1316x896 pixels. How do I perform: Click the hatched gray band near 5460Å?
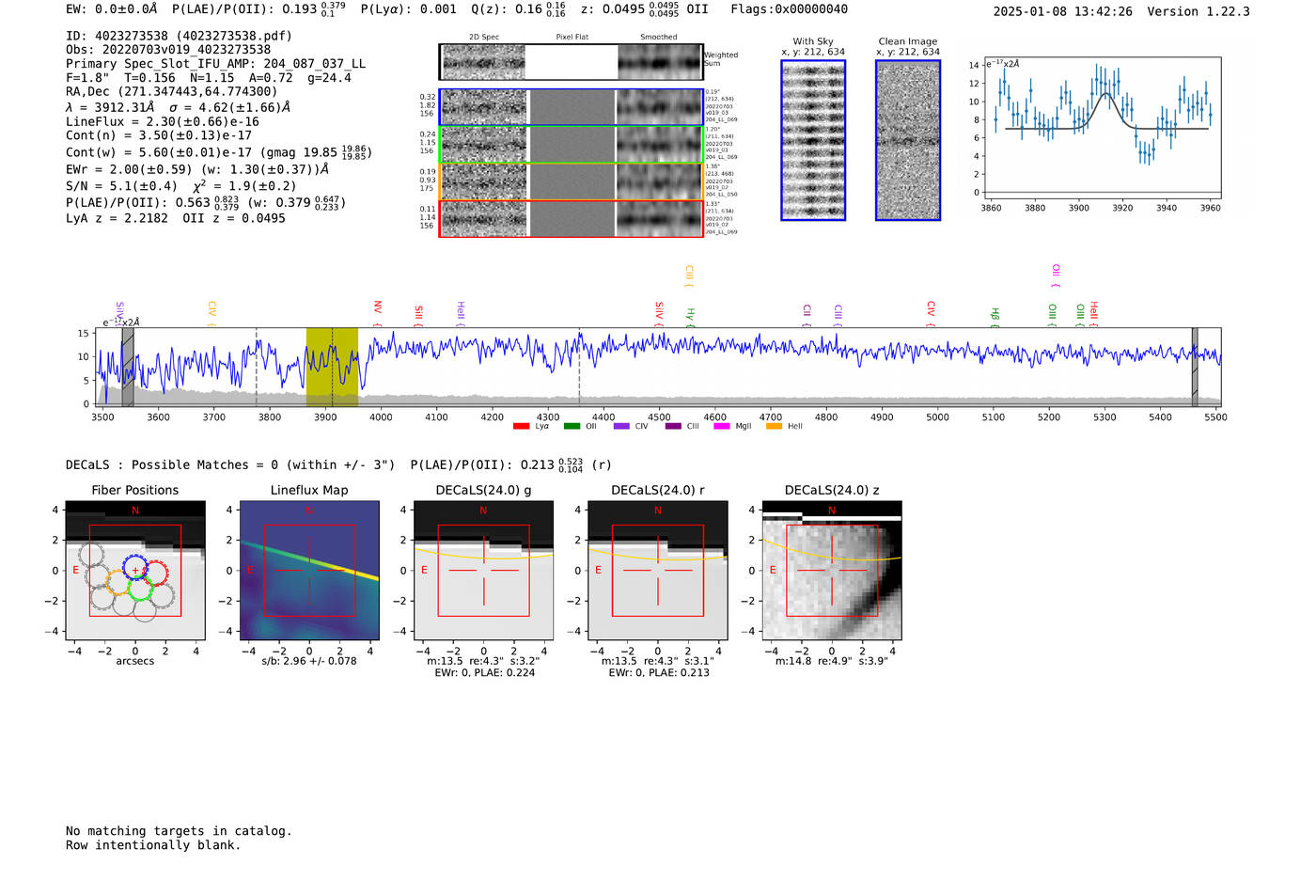coord(1195,368)
